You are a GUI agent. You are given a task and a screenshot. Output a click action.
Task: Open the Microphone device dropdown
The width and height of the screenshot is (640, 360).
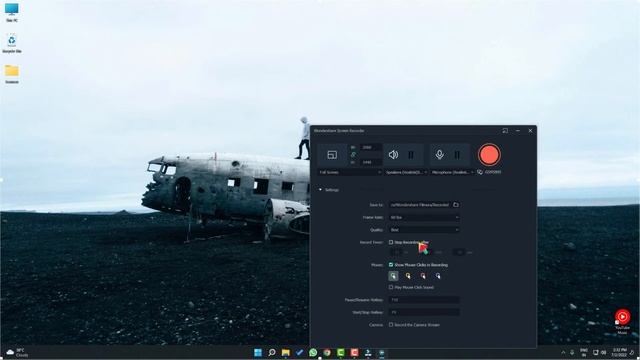[452, 172]
